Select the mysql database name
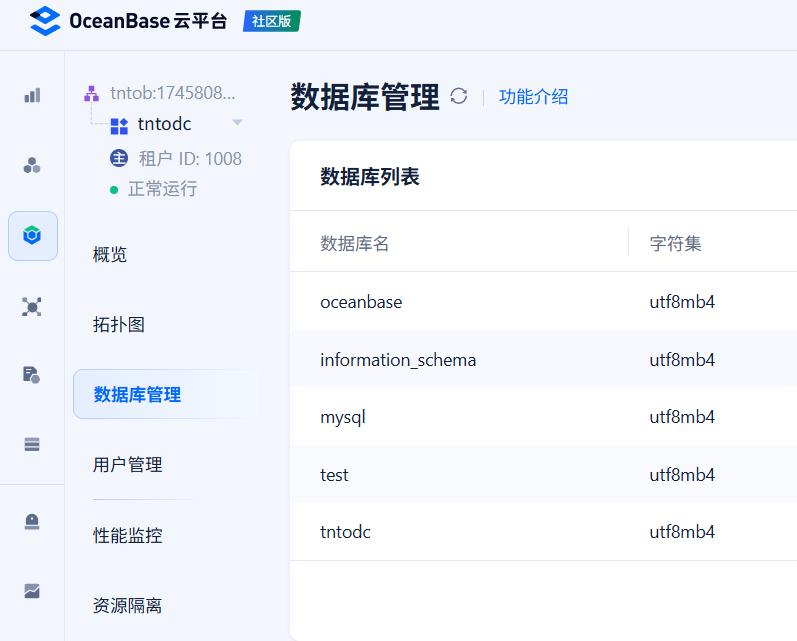Image resolution: width=797 pixels, height=641 pixels. pyautogui.click(x=343, y=418)
